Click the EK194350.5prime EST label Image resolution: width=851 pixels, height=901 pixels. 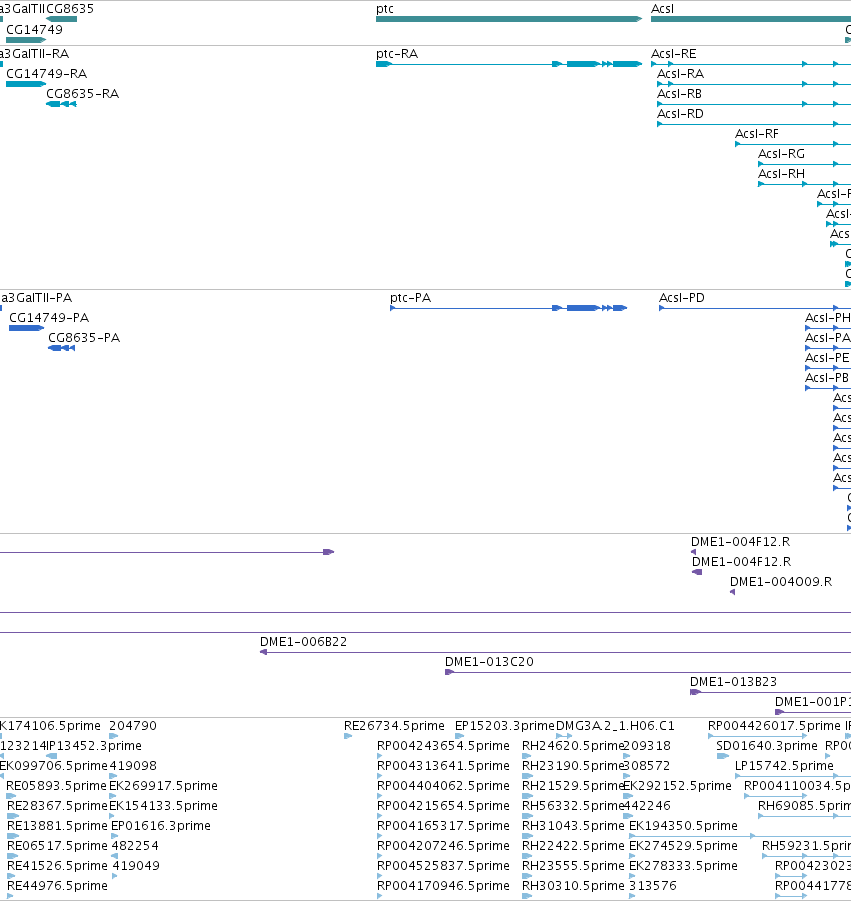pos(683,826)
